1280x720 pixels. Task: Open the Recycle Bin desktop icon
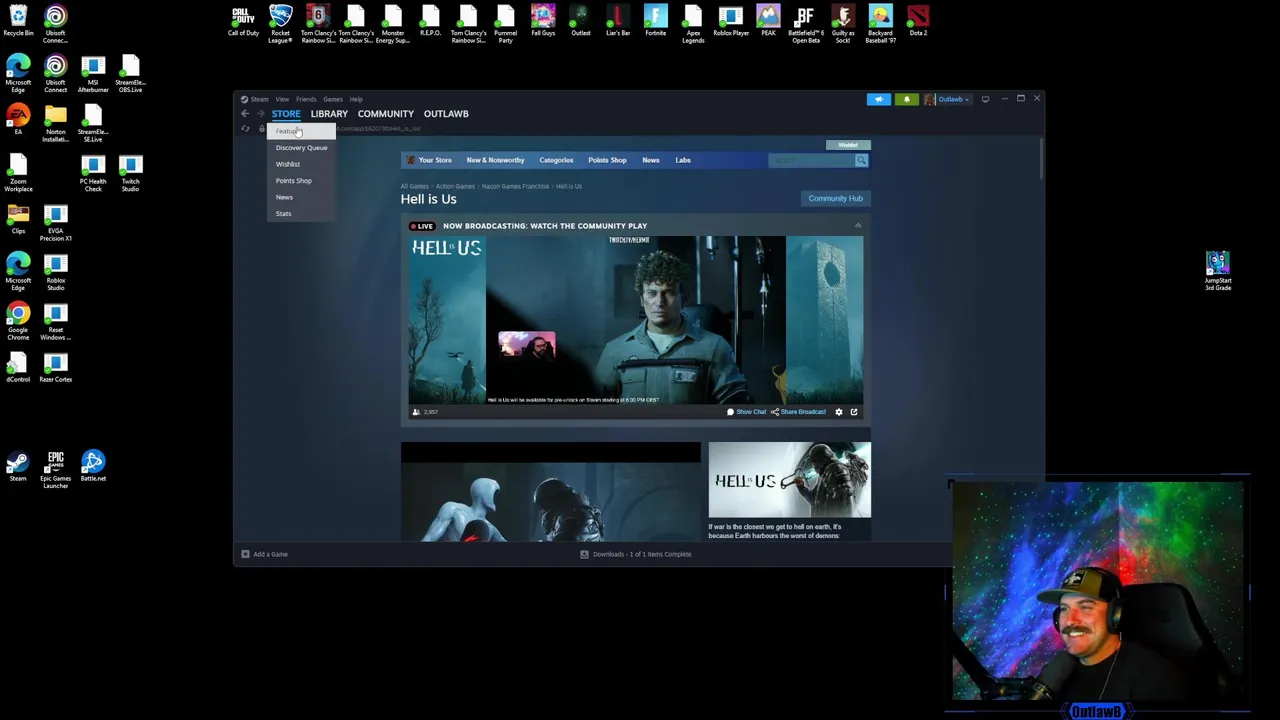point(18,22)
